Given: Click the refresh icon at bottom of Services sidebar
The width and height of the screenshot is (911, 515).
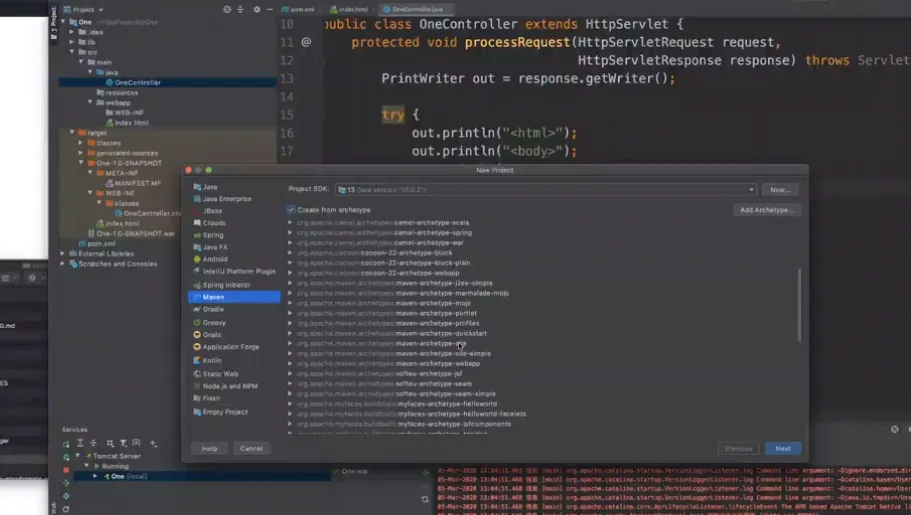Looking at the screenshot, I should click(x=66, y=509).
